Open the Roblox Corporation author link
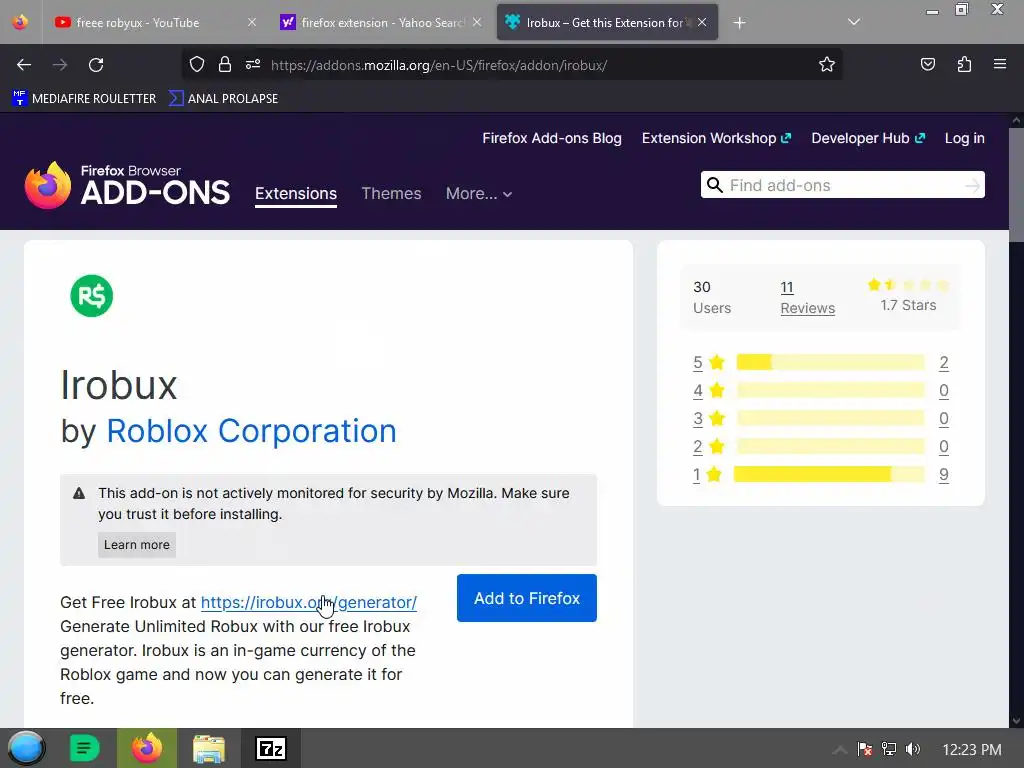 click(x=251, y=431)
